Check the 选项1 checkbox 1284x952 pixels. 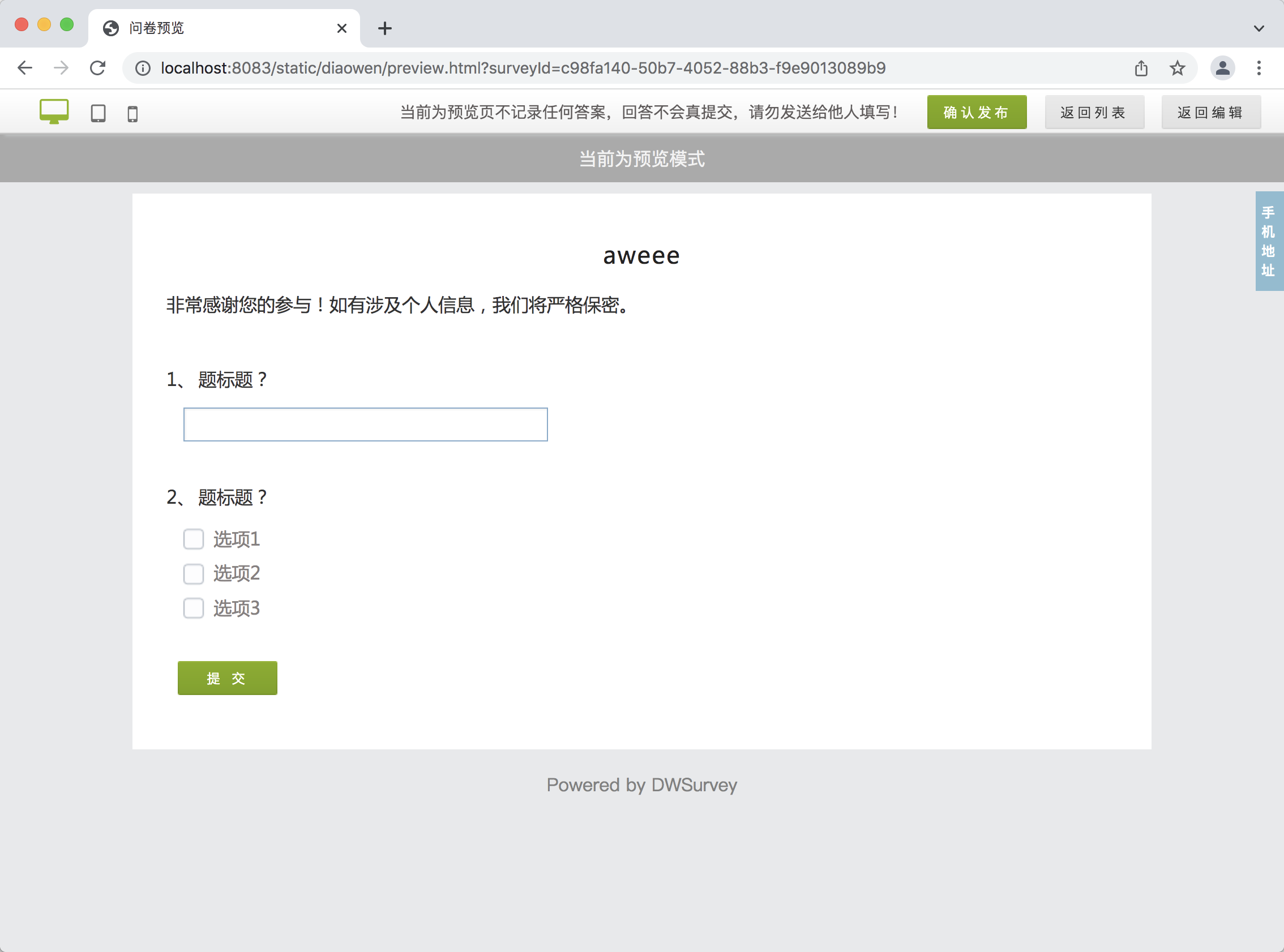(194, 539)
